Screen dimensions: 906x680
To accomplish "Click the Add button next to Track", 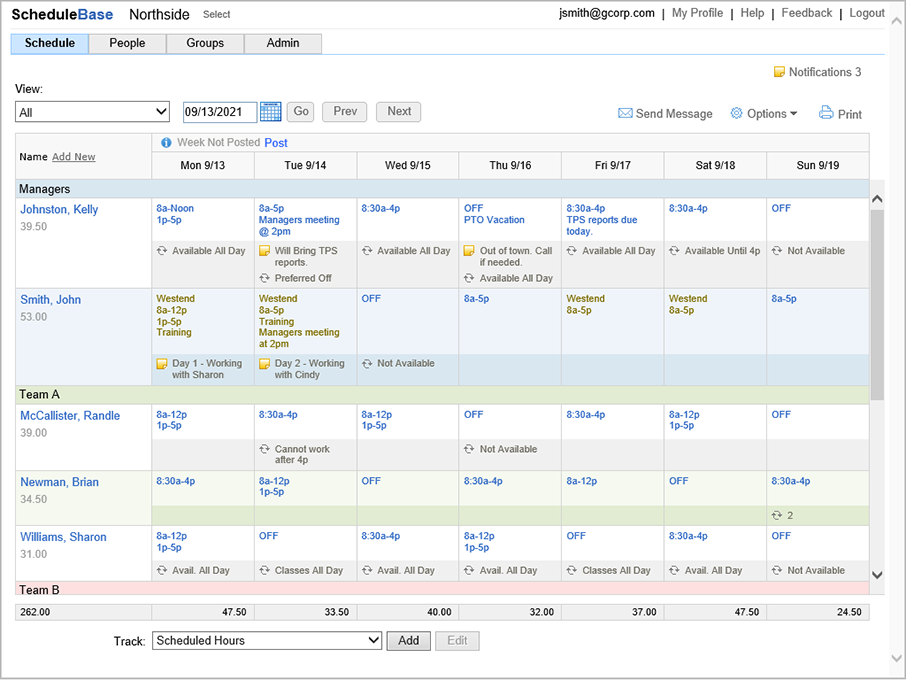I will (408, 641).
